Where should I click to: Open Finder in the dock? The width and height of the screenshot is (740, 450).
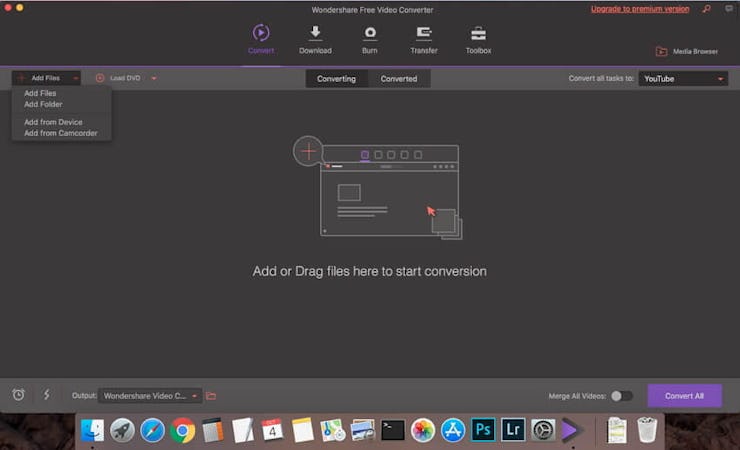(92, 430)
